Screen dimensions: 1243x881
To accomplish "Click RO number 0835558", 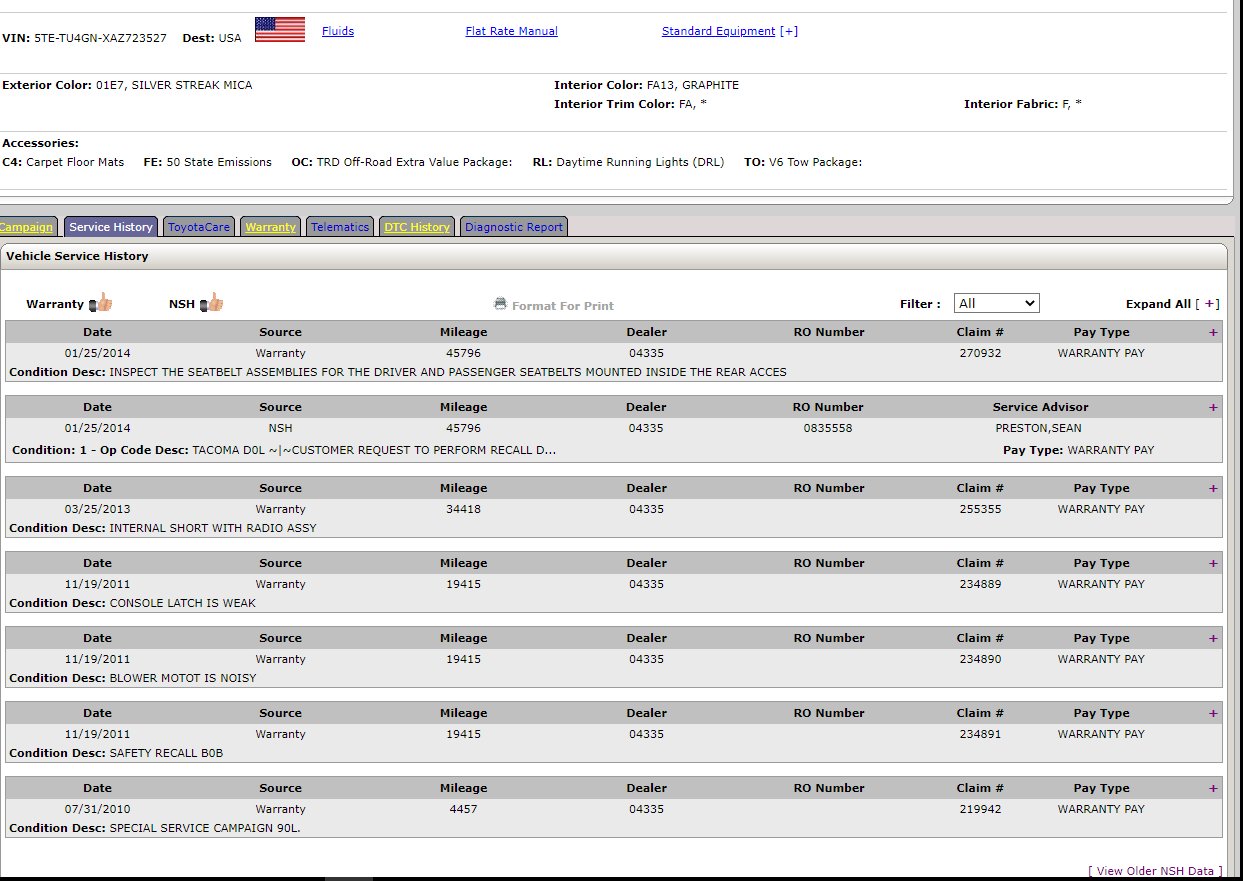I will (x=828, y=428).
